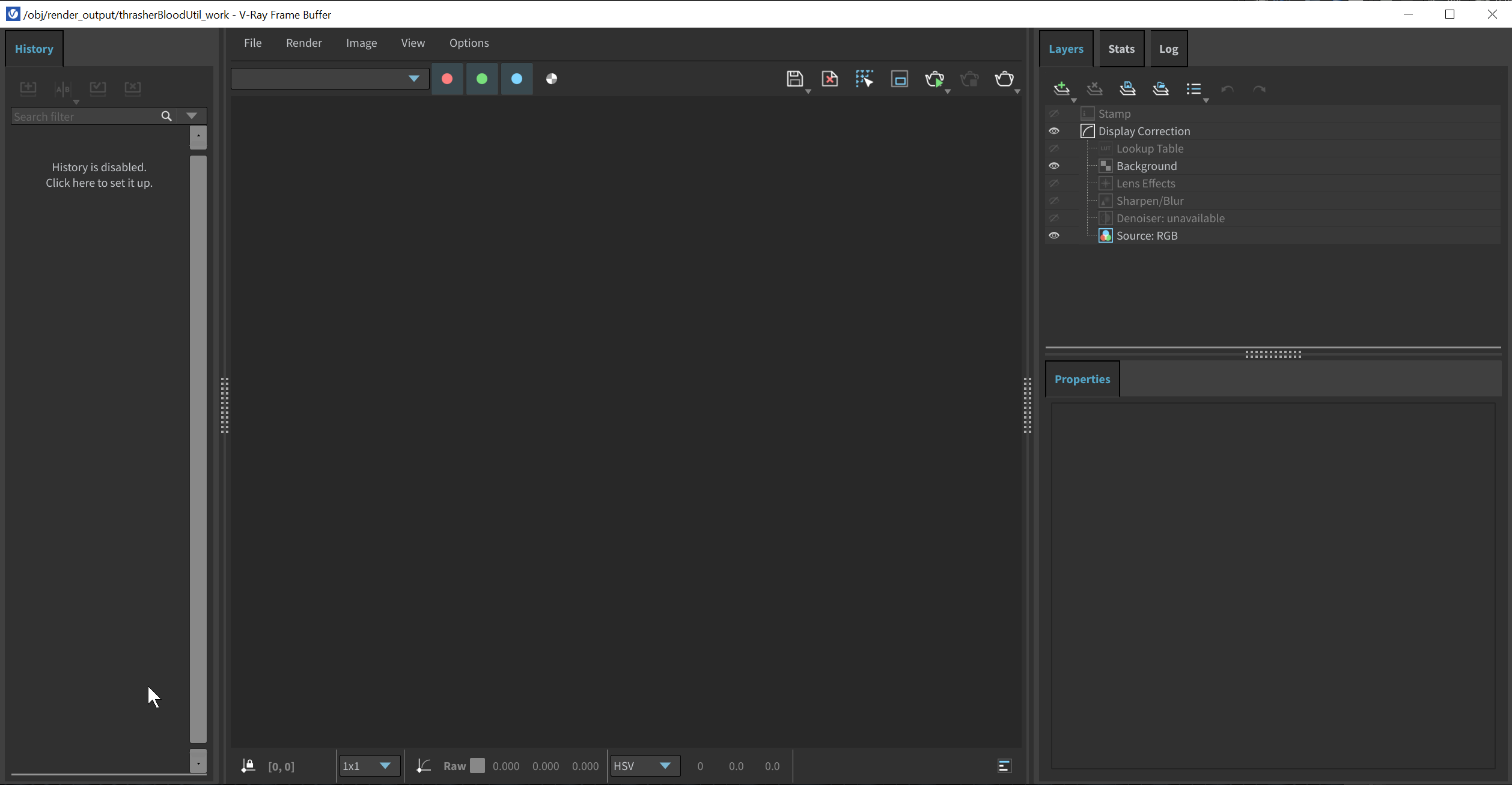Screen dimensions: 1512x785
Task: Open the View menu
Action: (413, 43)
